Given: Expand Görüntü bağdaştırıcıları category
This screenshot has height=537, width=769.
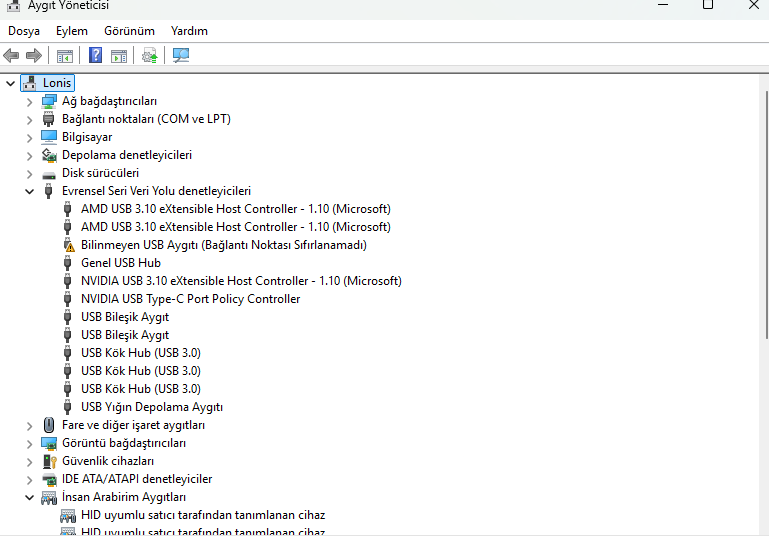Looking at the screenshot, I should [x=29, y=444].
